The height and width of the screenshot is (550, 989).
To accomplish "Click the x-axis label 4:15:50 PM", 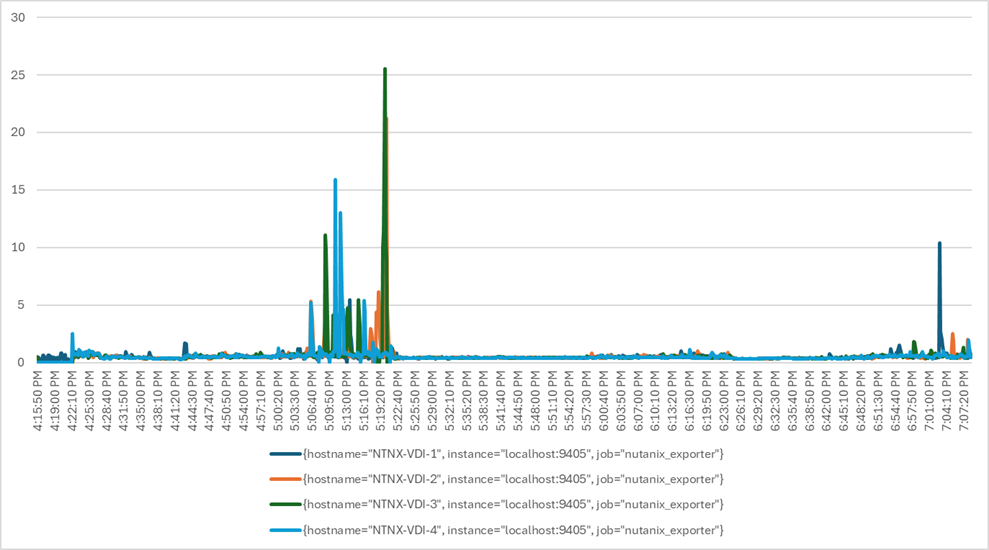I will click(x=38, y=401).
